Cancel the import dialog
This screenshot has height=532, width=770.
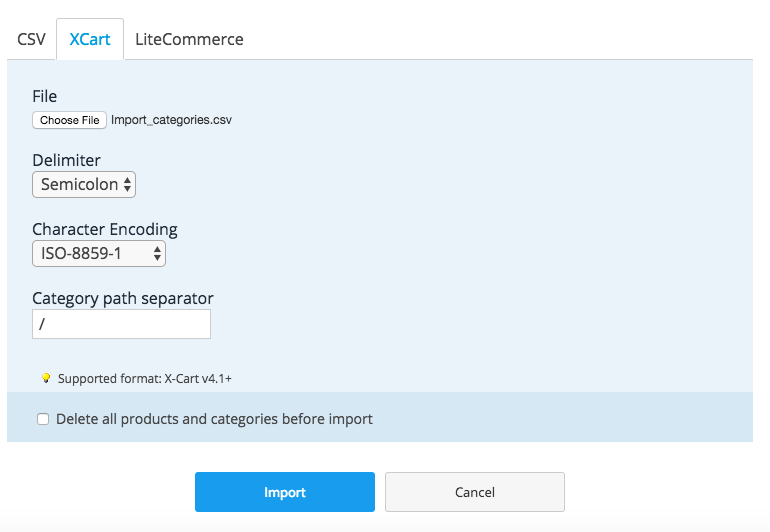point(474,492)
